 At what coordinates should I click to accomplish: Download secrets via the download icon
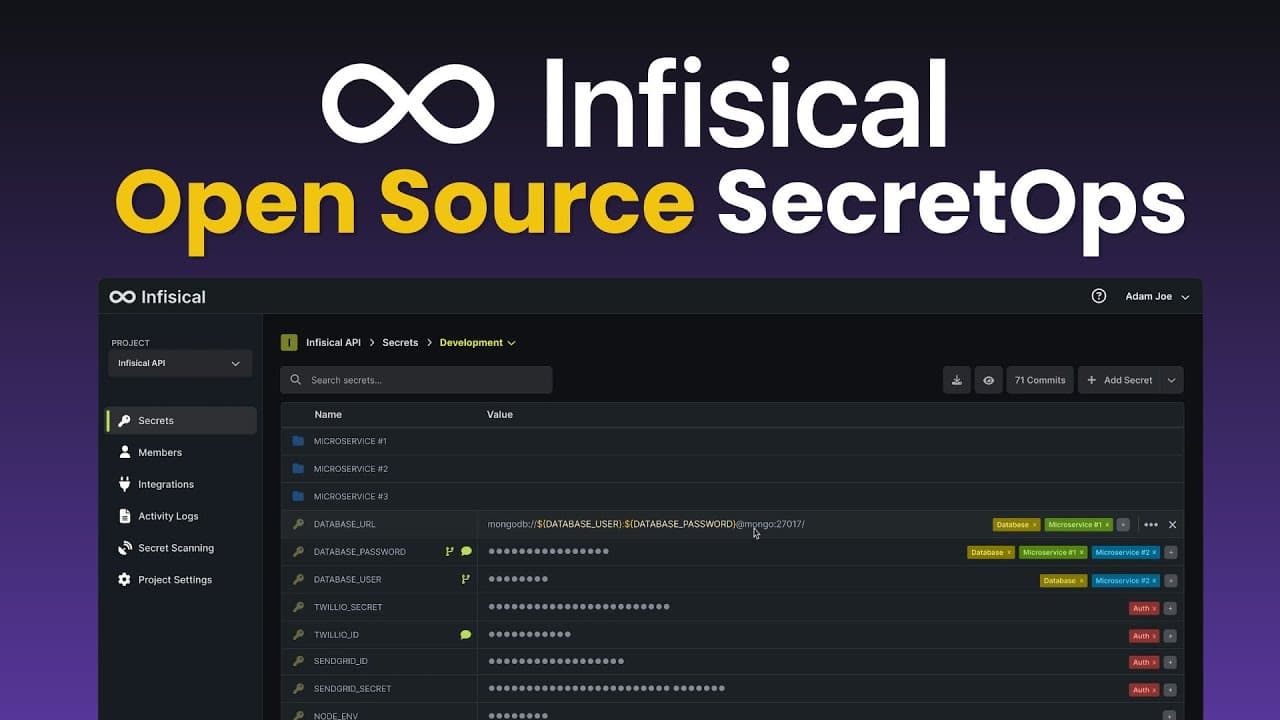[956, 380]
